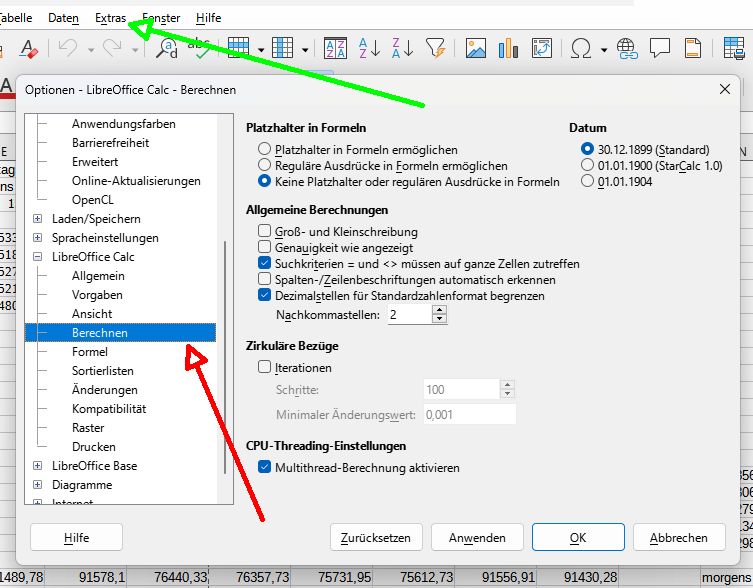The width and height of the screenshot is (753, 588).
Task: Open the Fenster menu
Action: 161,18
